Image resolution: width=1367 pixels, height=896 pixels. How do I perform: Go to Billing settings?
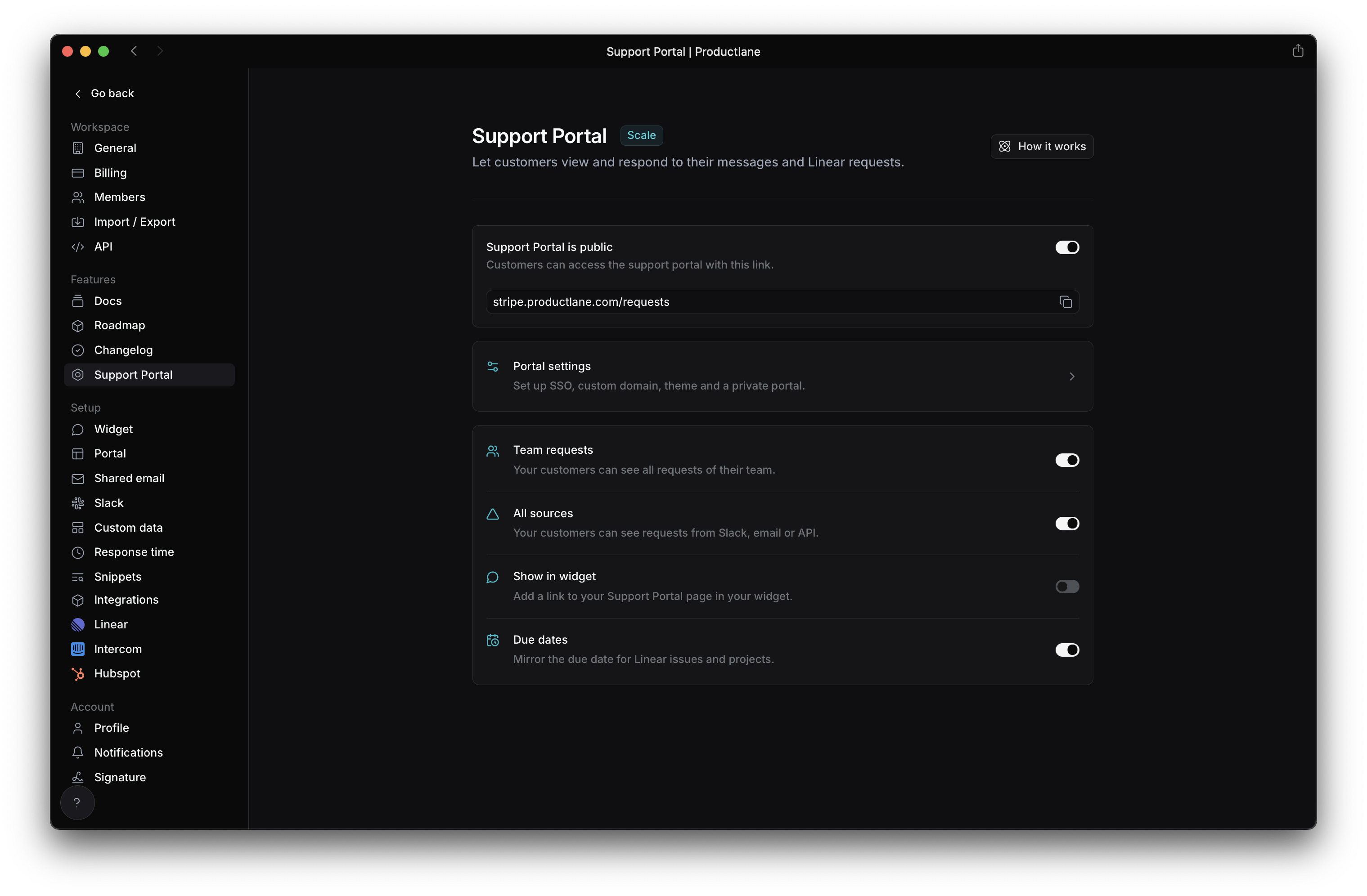point(110,173)
